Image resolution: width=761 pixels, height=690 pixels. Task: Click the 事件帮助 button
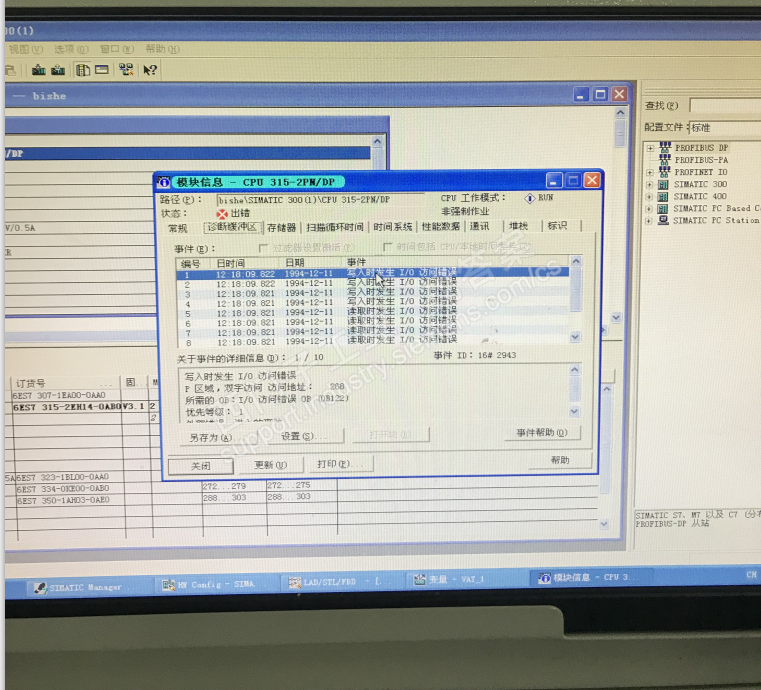point(542,432)
